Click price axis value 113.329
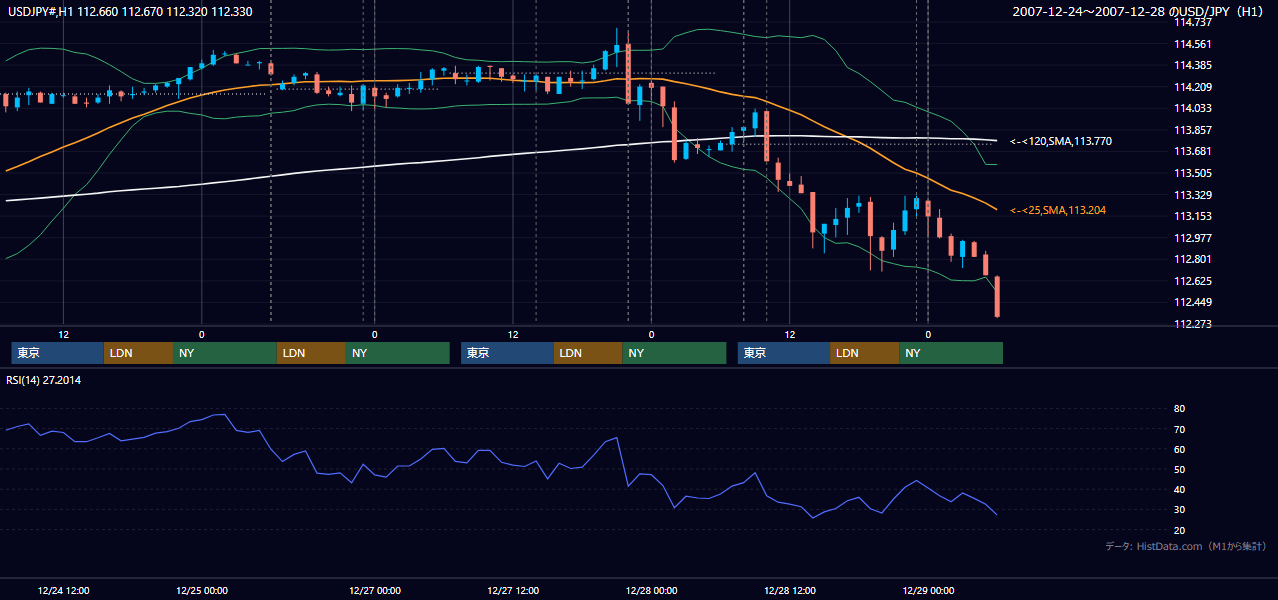1278x600 pixels. pos(1193,195)
